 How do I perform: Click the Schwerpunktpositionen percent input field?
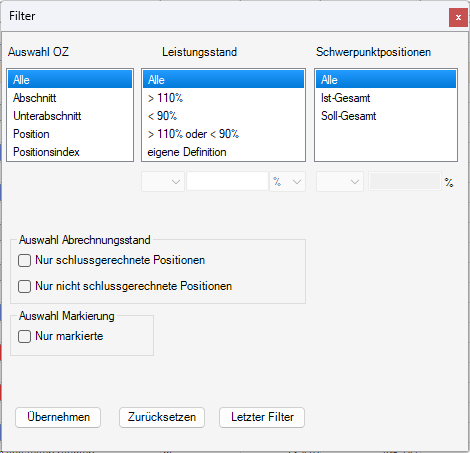pyautogui.click(x=405, y=182)
